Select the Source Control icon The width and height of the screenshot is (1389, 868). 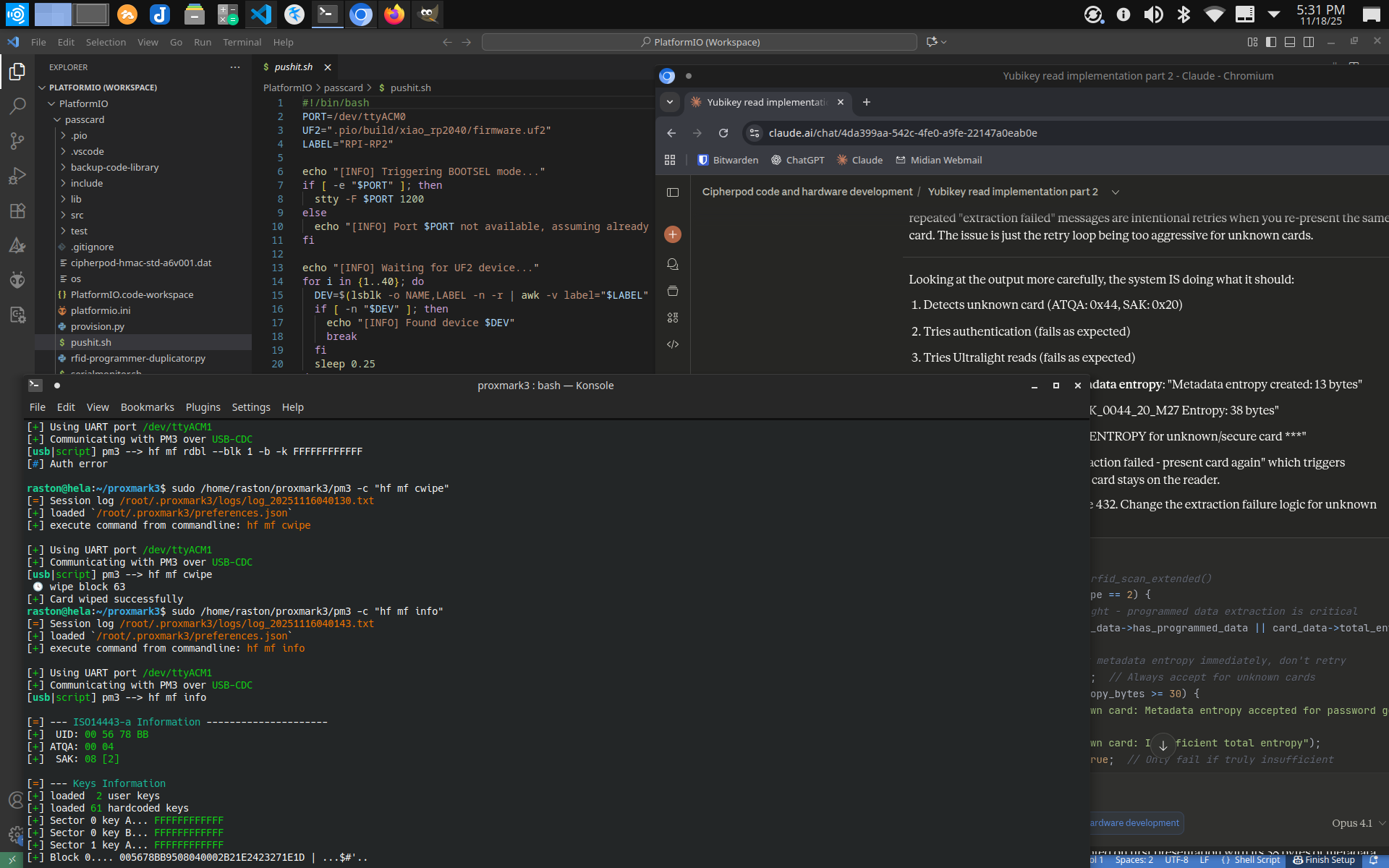[x=17, y=140]
